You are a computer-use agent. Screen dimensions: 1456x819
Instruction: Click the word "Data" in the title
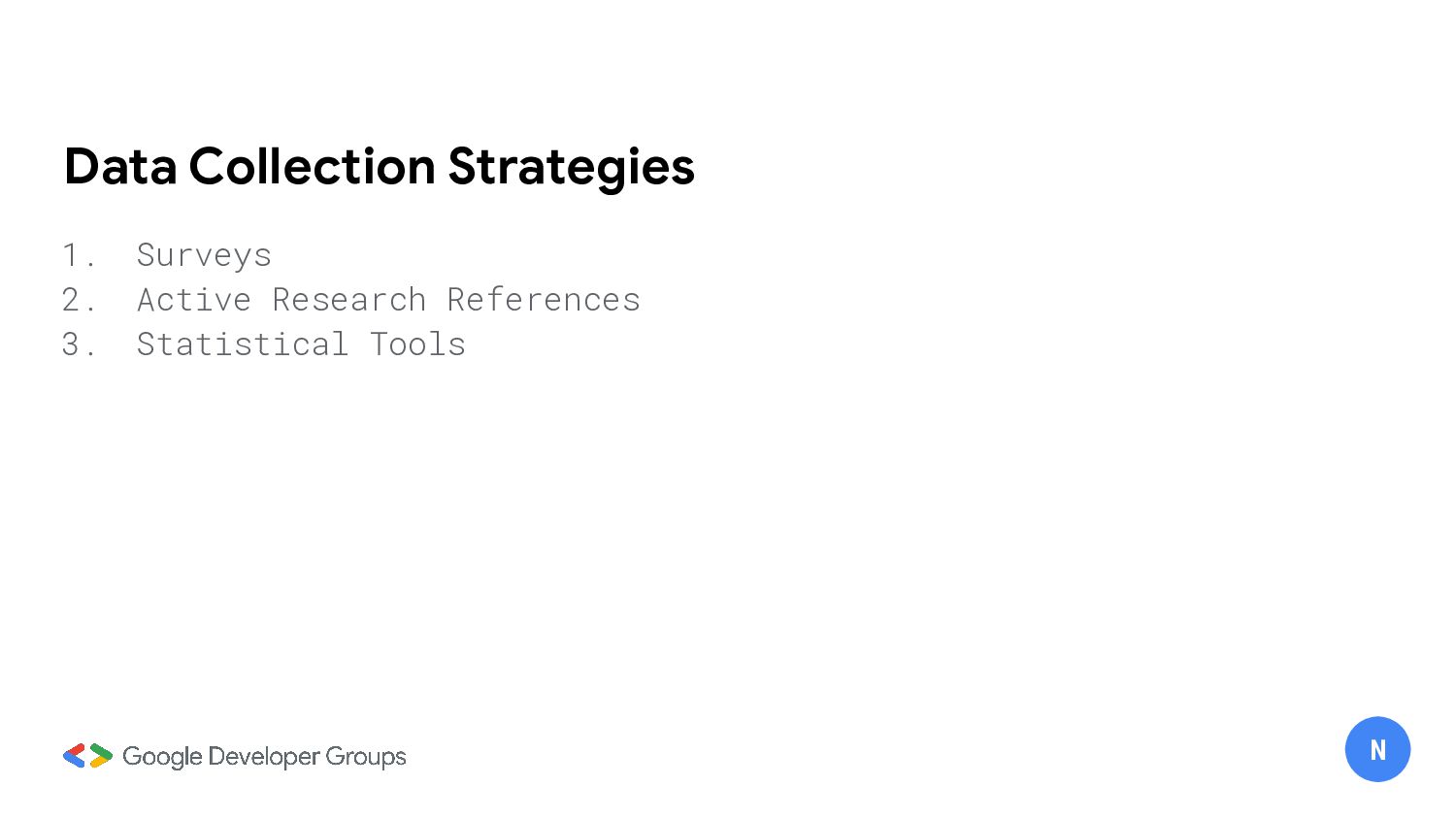point(120,167)
